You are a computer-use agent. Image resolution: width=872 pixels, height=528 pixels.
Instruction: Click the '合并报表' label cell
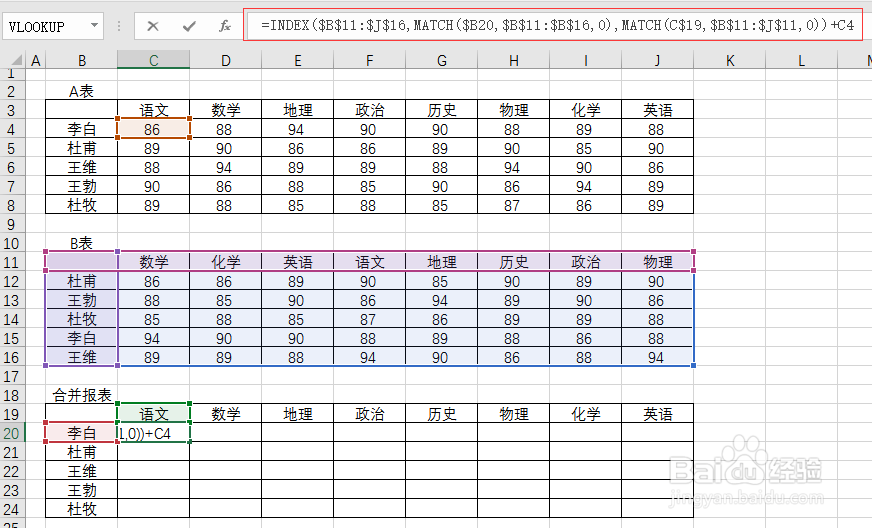tap(82, 395)
